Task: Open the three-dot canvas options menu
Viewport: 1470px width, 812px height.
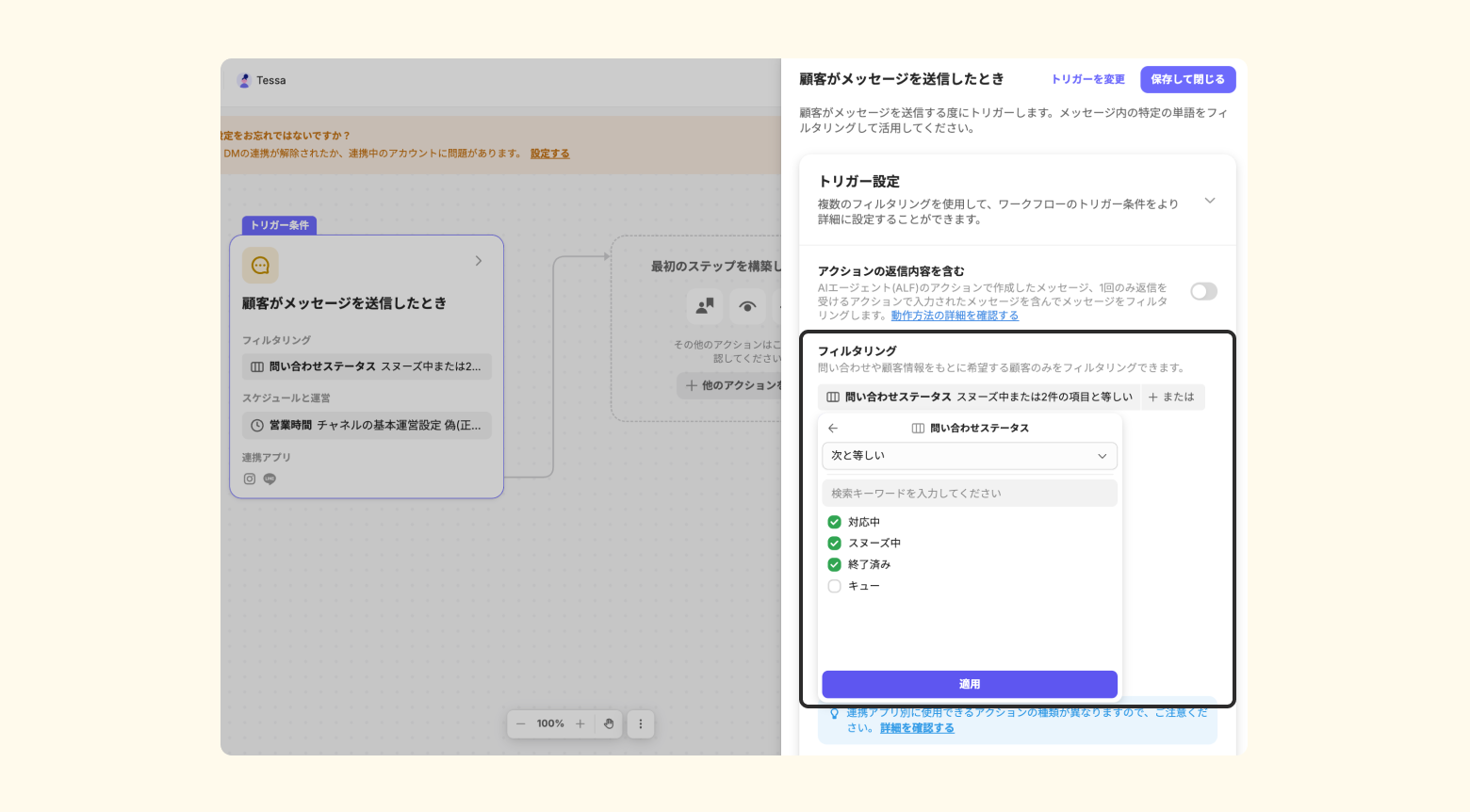Action: coord(641,724)
